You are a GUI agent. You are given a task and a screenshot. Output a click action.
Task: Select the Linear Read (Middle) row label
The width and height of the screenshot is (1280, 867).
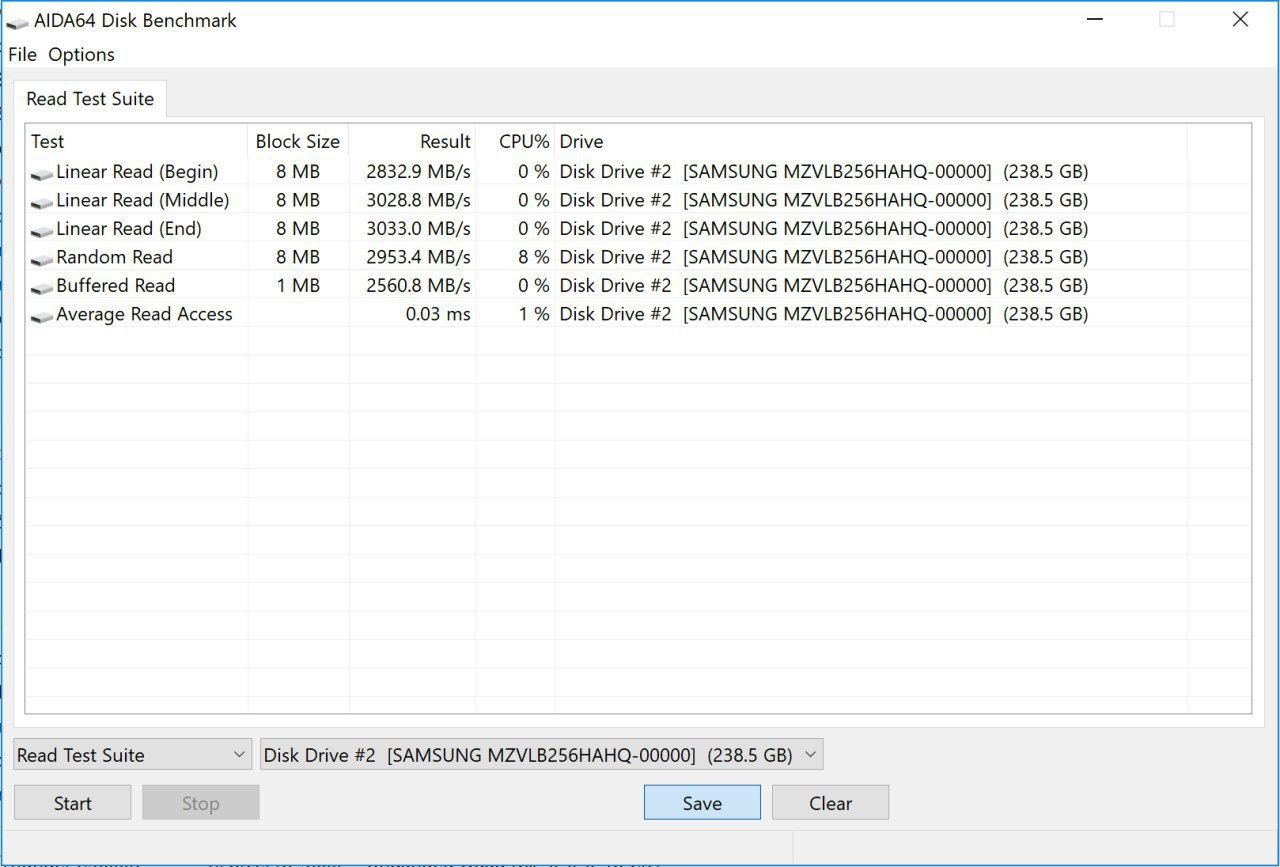(x=143, y=200)
